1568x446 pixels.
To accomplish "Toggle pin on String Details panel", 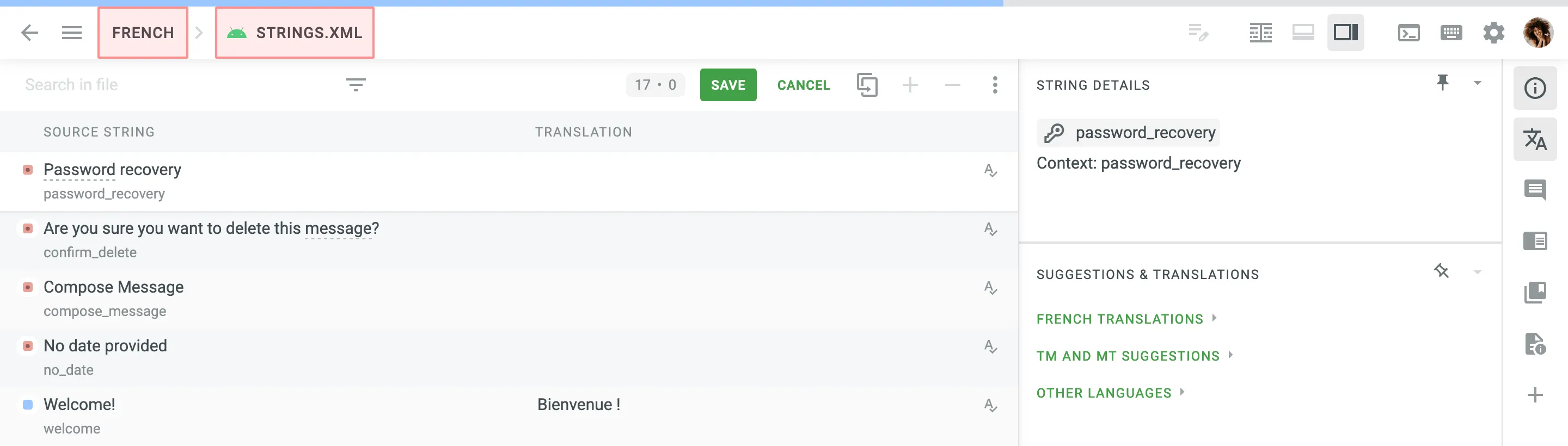I will (1442, 83).
